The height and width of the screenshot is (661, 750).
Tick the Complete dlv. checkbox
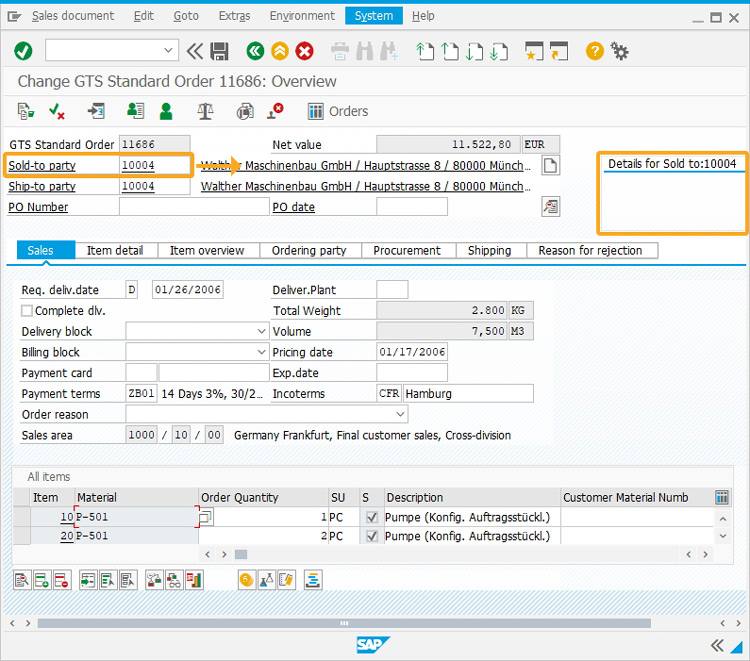tap(27, 310)
